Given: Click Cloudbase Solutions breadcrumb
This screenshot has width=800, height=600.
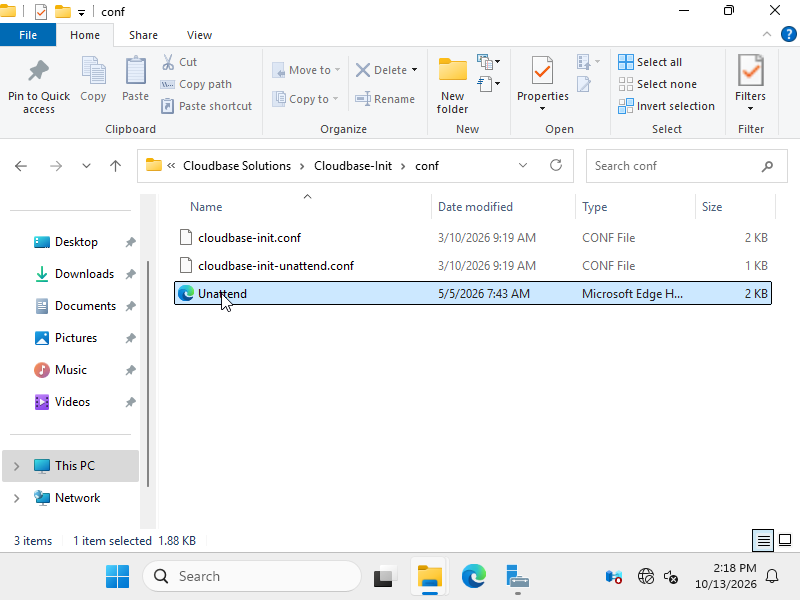Looking at the screenshot, I should tap(237, 166).
